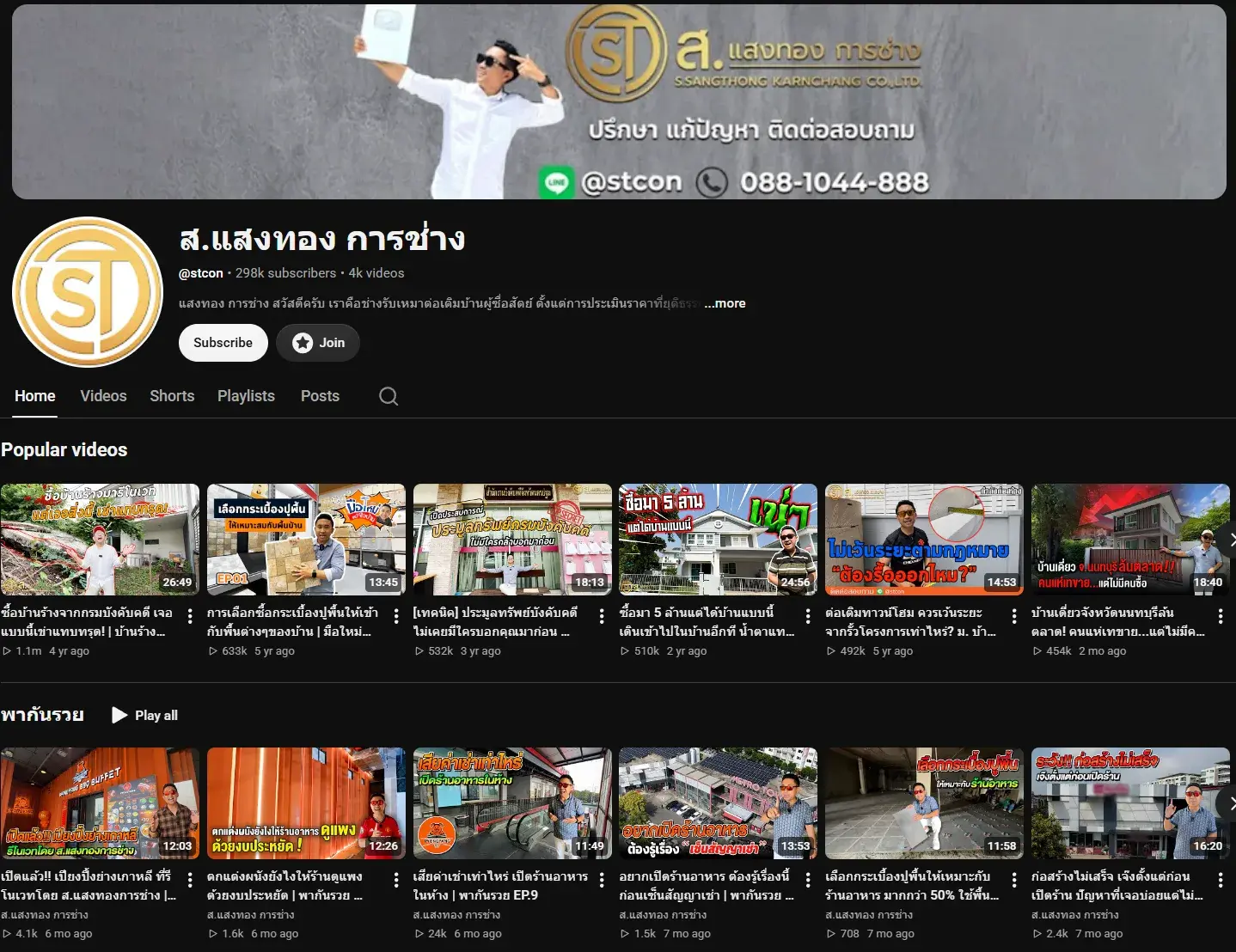
Task: Open options menu for 1.1m views video
Action: click(190, 616)
